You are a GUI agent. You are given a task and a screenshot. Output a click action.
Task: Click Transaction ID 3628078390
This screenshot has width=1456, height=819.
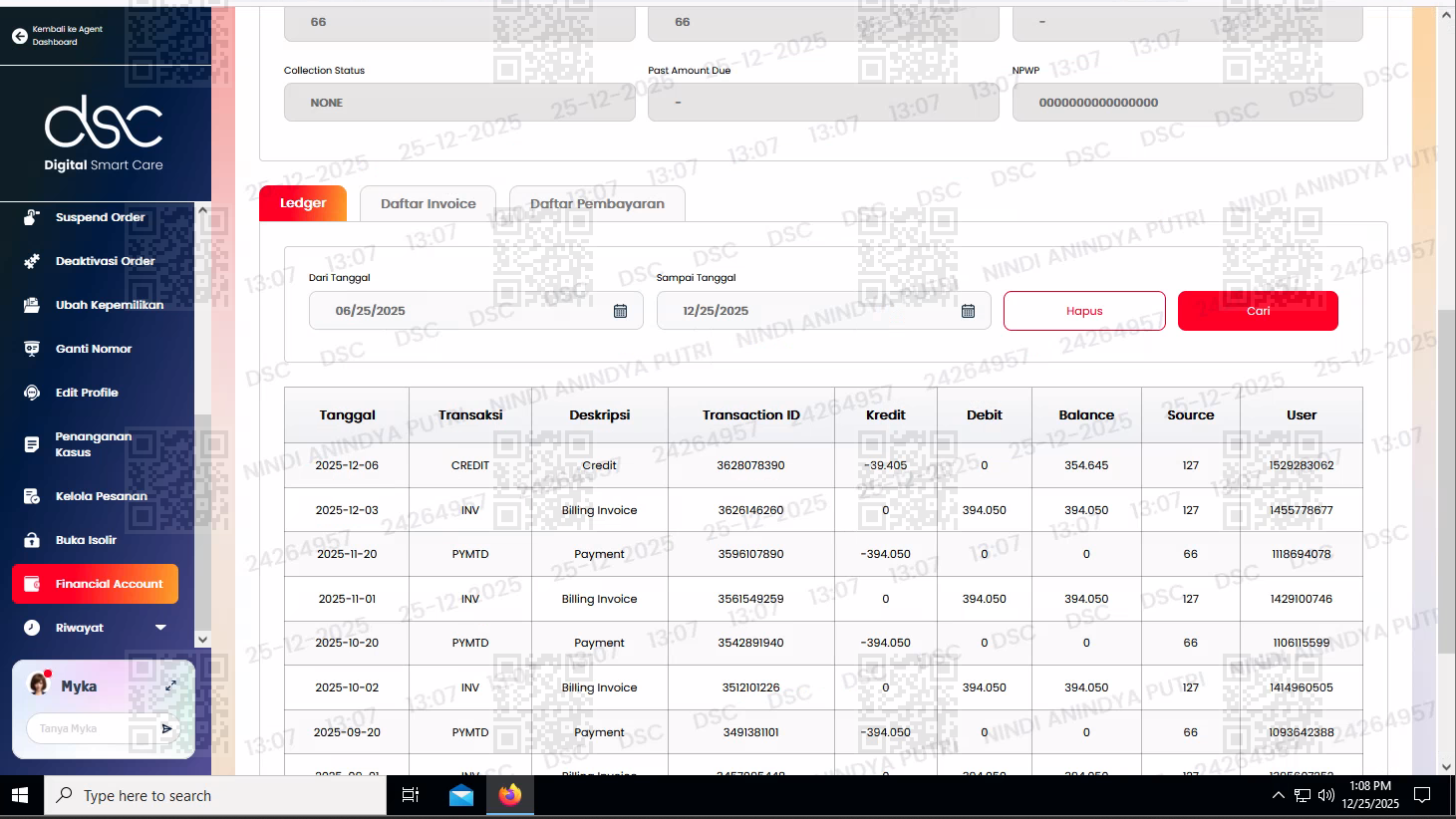tap(750, 465)
